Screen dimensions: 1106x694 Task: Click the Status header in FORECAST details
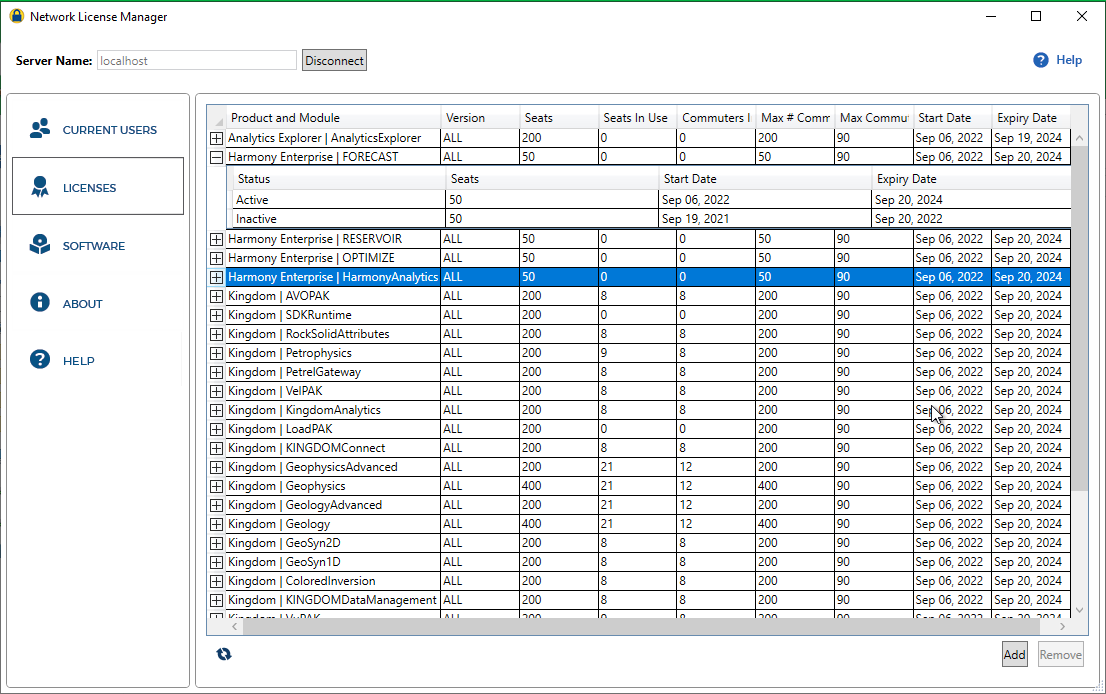(339, 179)
